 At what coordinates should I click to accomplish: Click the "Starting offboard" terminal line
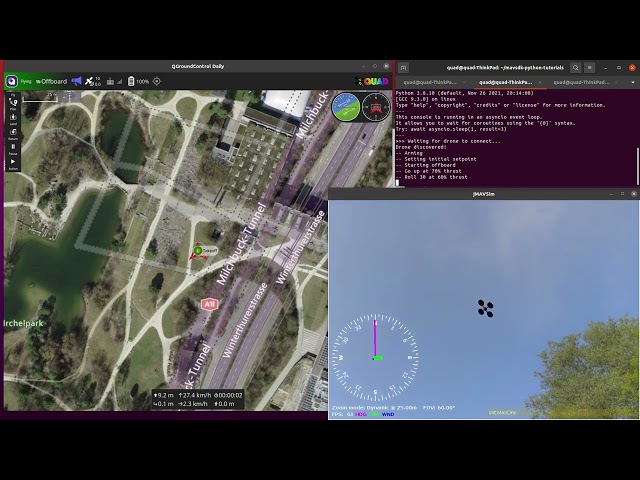(x=425, y=165)
